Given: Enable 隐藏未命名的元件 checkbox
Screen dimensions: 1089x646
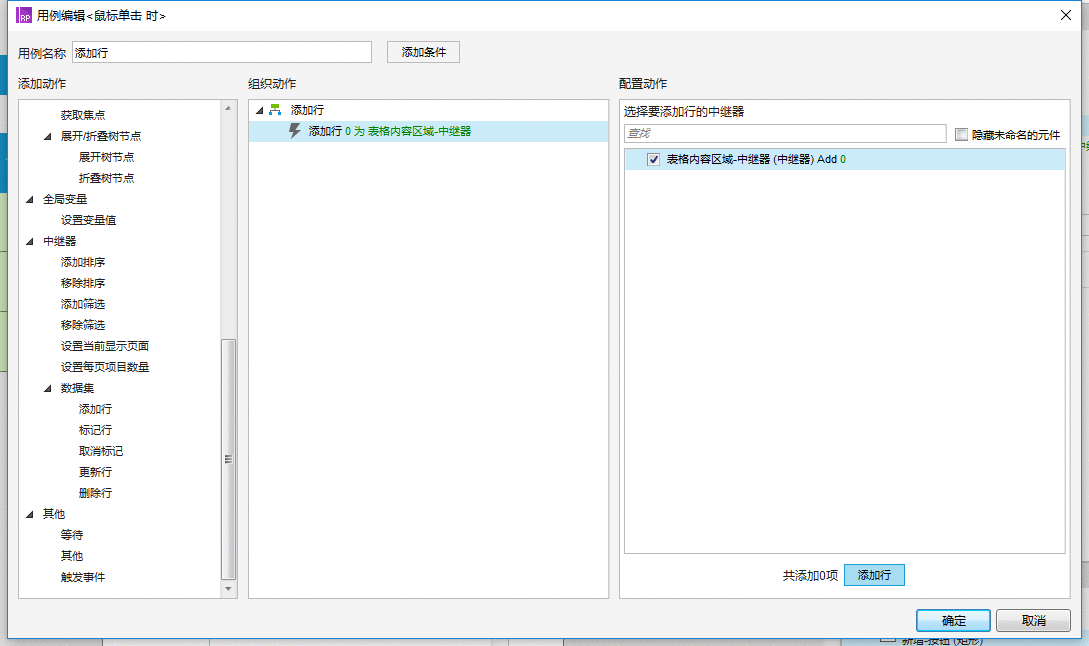Looking at the screenshot, I should pyautogui.click(x=961, y=135).
